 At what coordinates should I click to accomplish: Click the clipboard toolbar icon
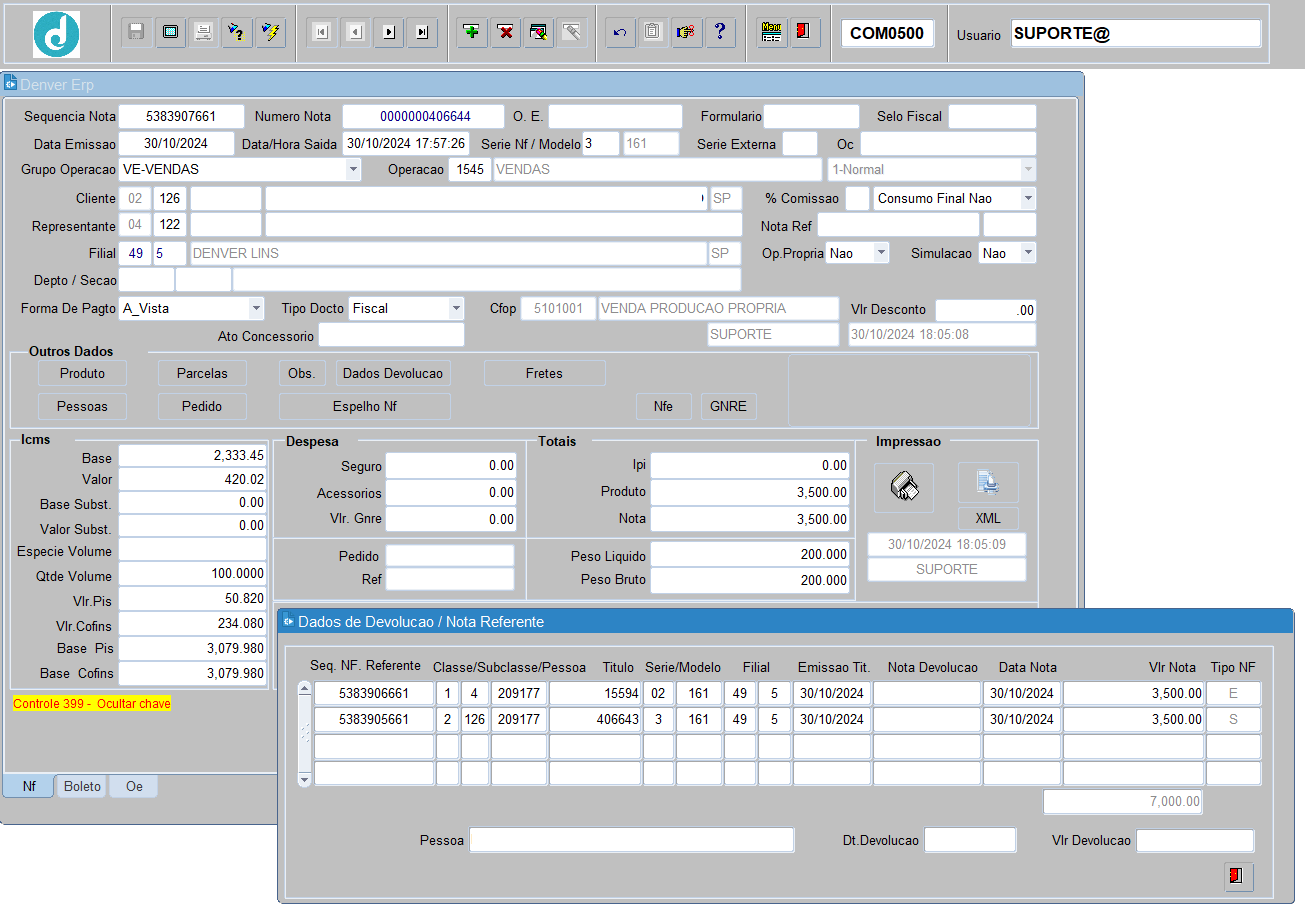(x=652, y=32)
